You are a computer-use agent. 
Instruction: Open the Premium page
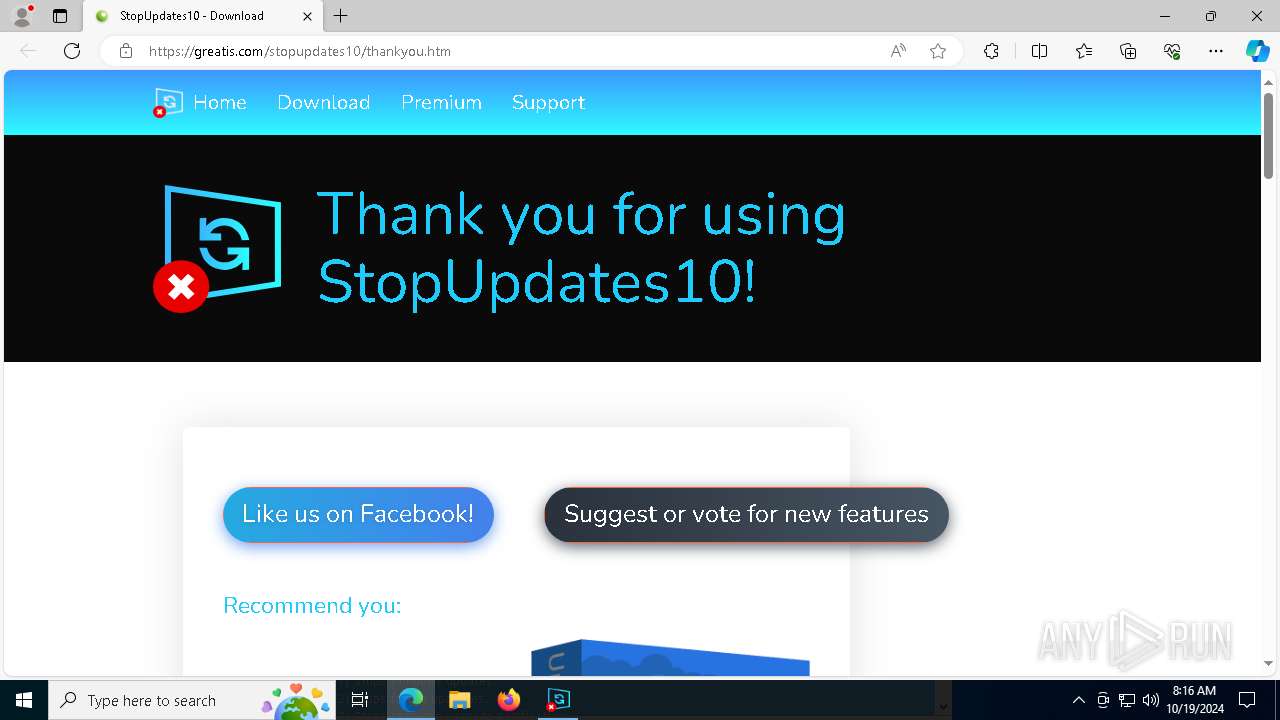point(441,102)
